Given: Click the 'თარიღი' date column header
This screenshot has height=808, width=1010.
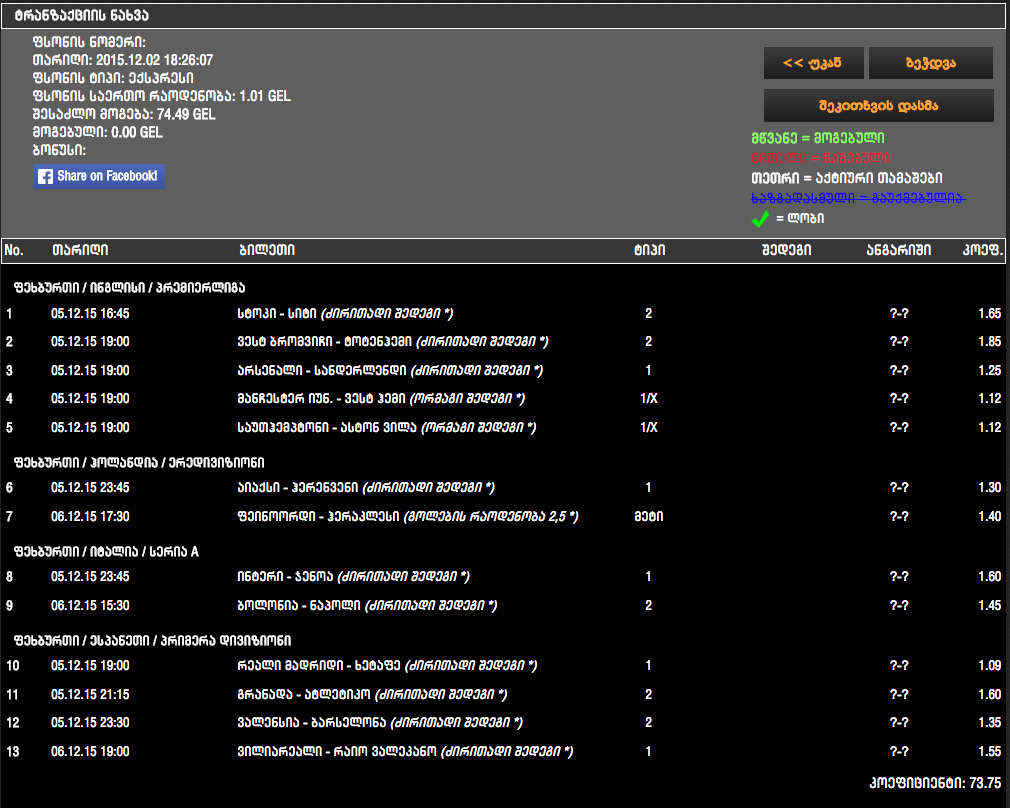Looking at the screenshot, I should click(x=80, y=250).
